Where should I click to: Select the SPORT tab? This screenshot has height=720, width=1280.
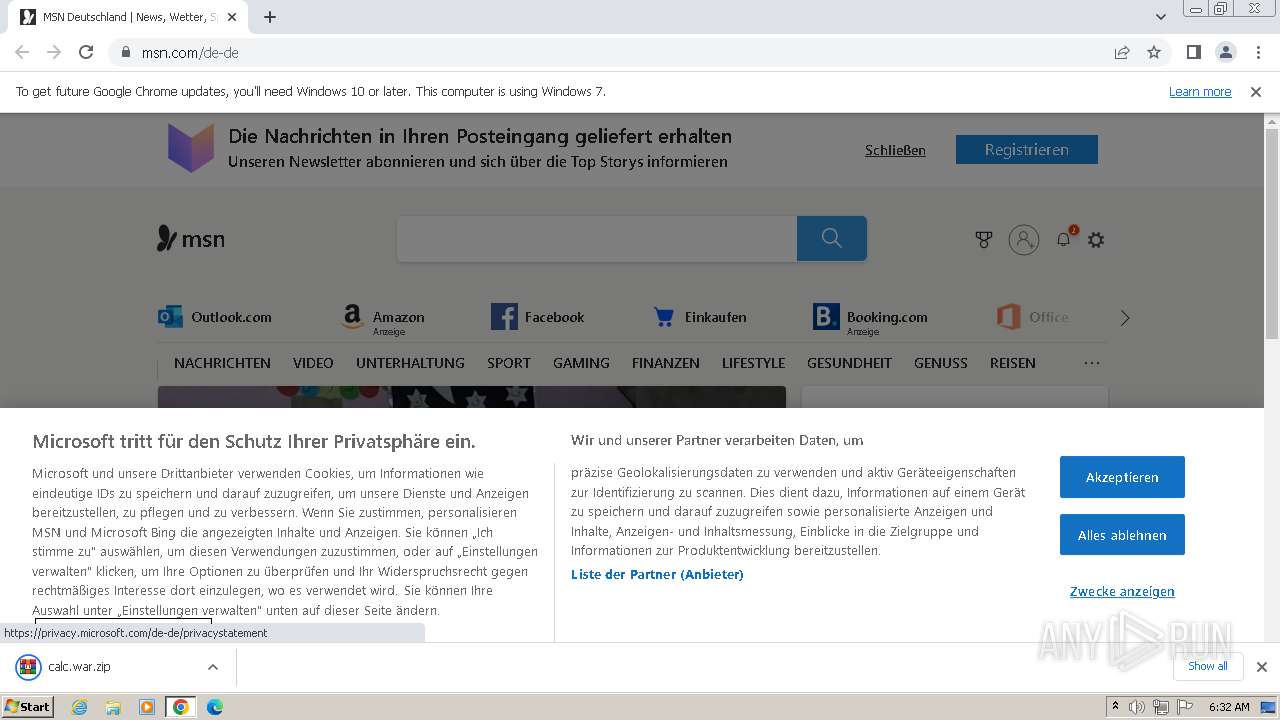(x=509, y=363)
